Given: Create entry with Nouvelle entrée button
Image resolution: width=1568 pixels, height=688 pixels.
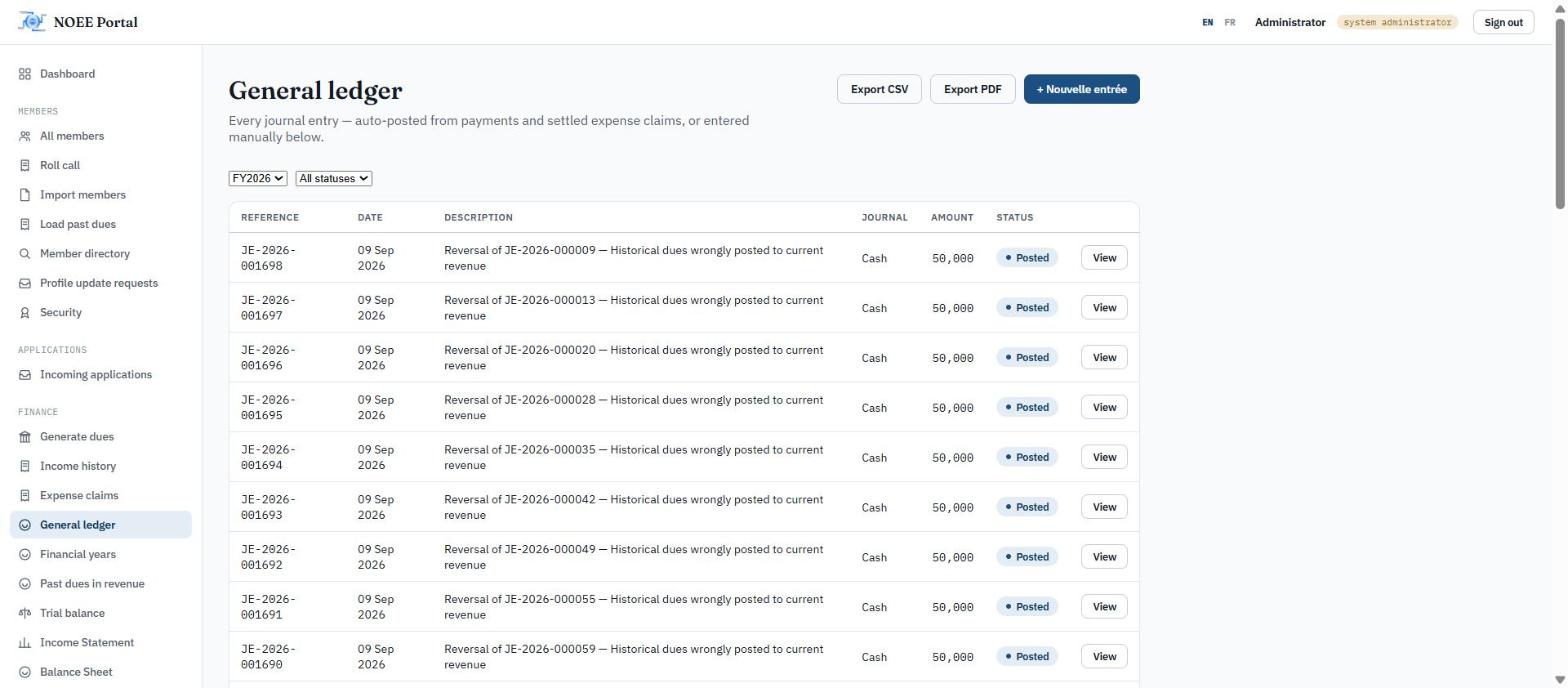Looking at the screenshot, I should click(1081, 89).
